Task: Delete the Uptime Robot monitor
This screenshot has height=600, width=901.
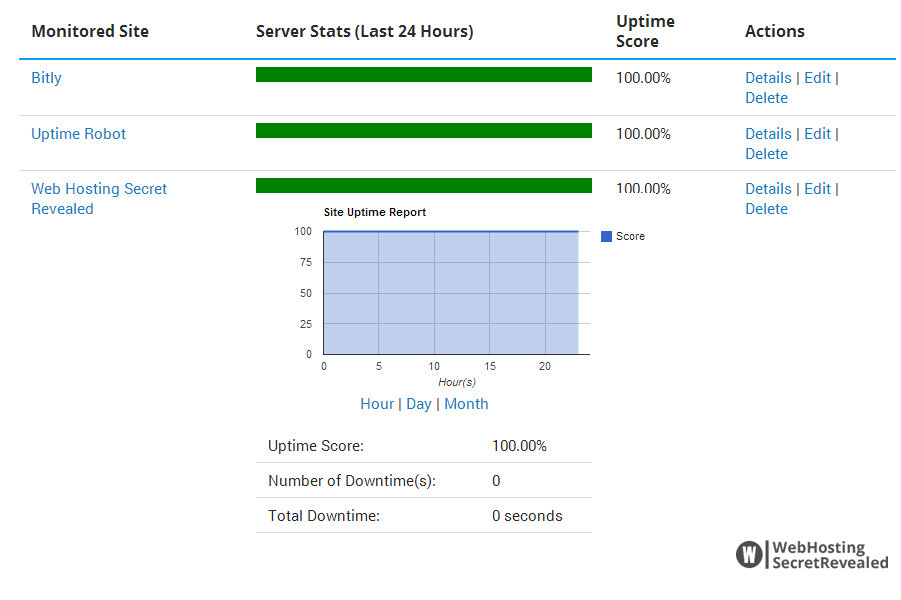Action: 766,154
